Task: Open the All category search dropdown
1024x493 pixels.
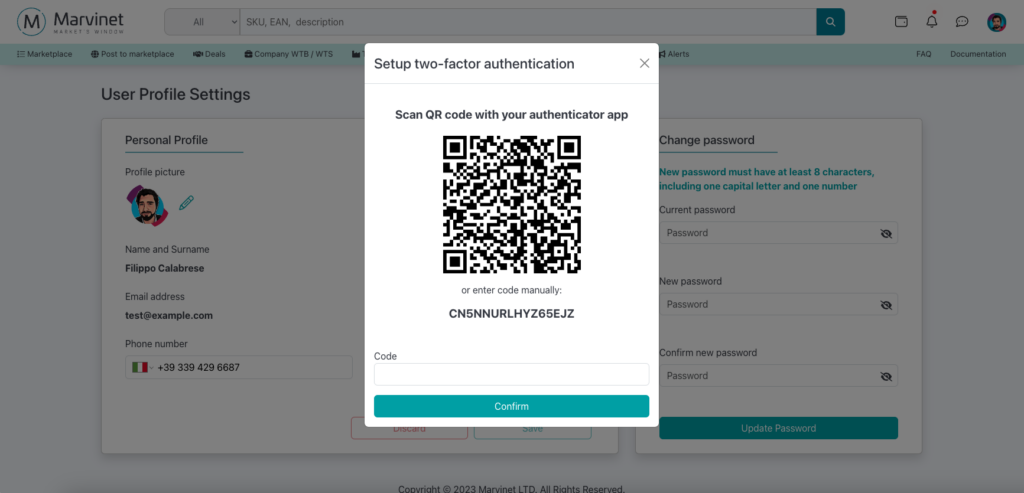Action: pyautogui.click(x=203, y=21)
